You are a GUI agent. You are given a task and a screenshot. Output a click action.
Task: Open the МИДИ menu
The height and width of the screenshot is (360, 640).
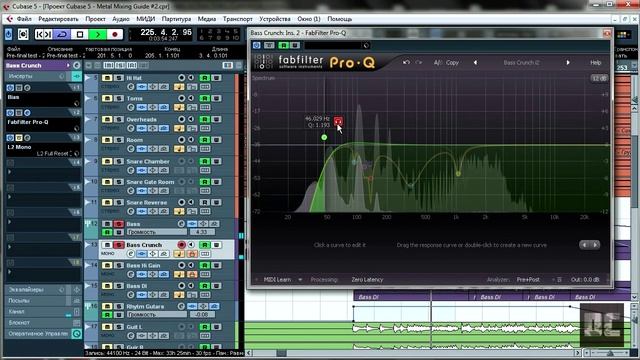point(145,19)
